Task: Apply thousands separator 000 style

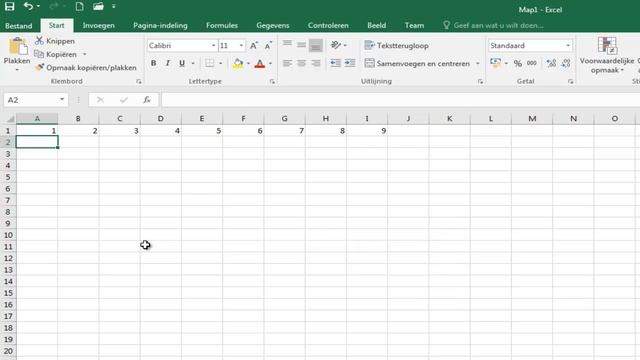Action: [x=531, y=63]
